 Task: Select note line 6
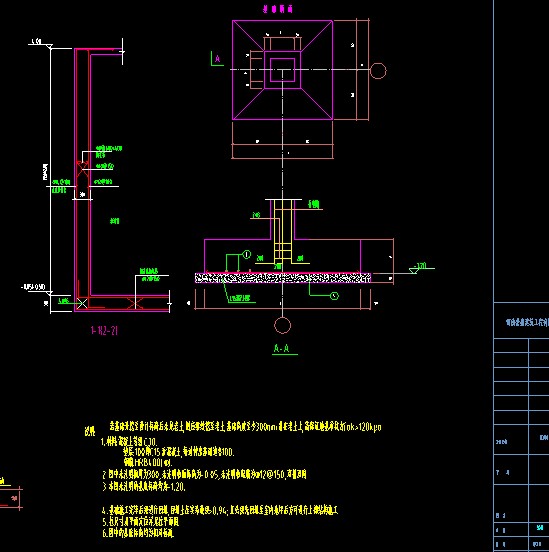(x=138, y=533)
